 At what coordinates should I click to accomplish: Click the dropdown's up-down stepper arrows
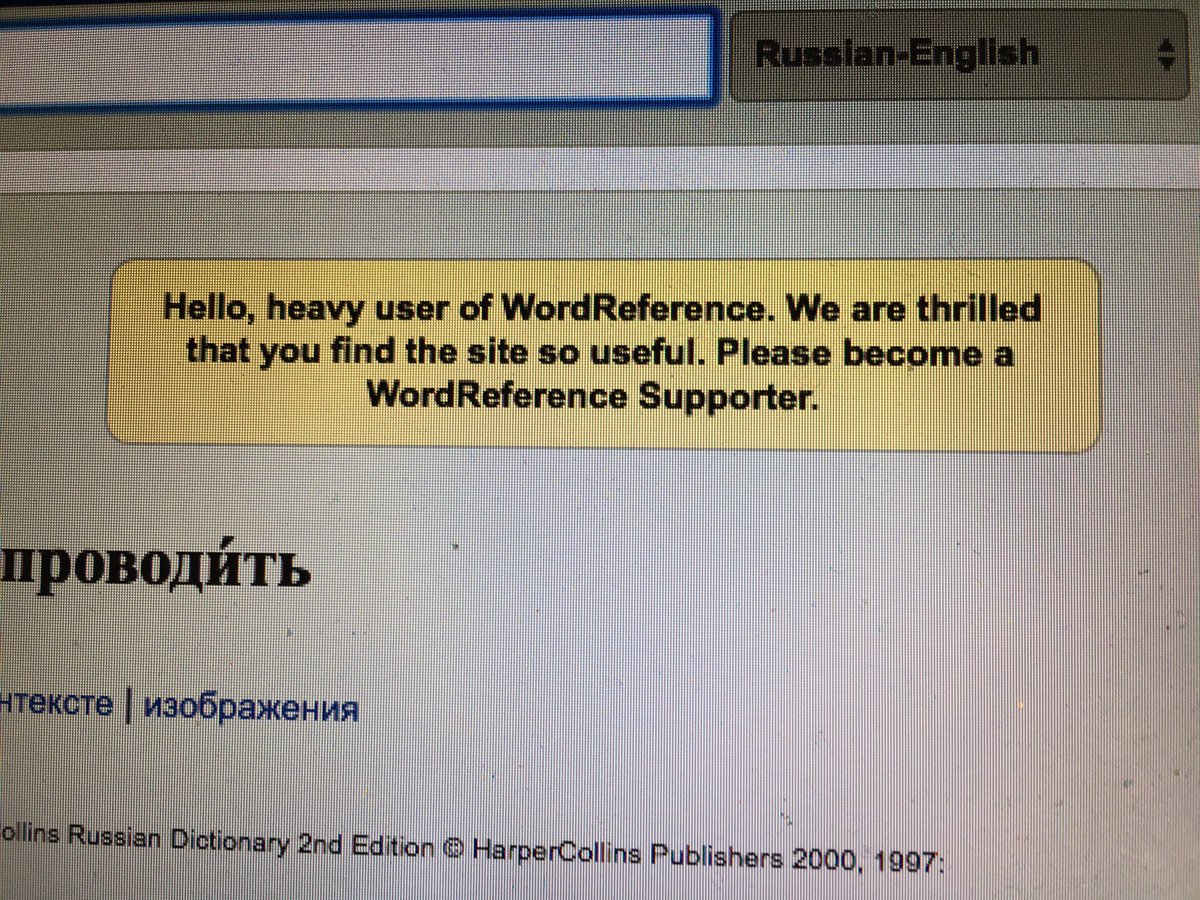(x=1167, y=53)
